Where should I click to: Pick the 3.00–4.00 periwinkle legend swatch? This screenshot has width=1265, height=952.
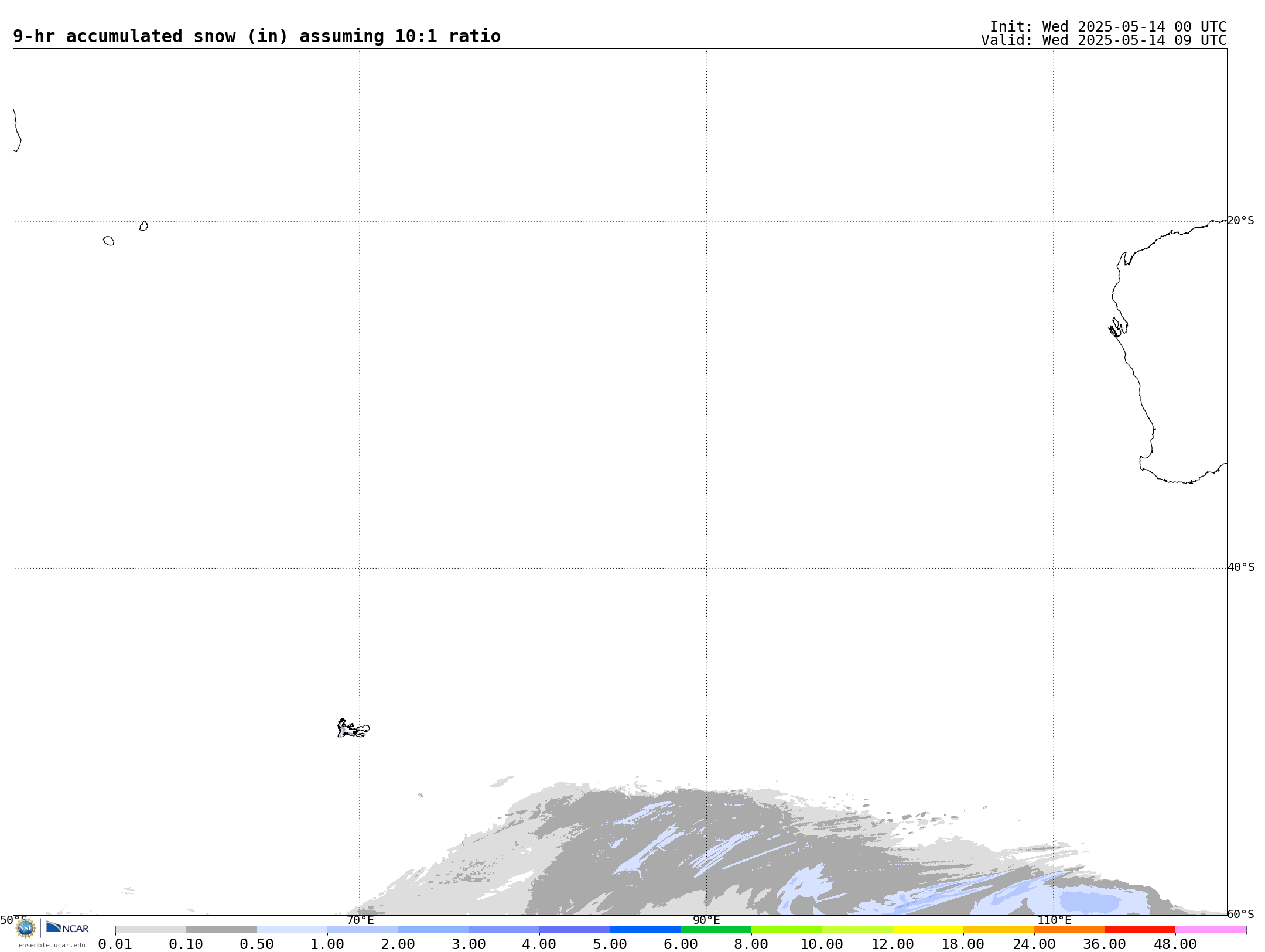(504, 930)
